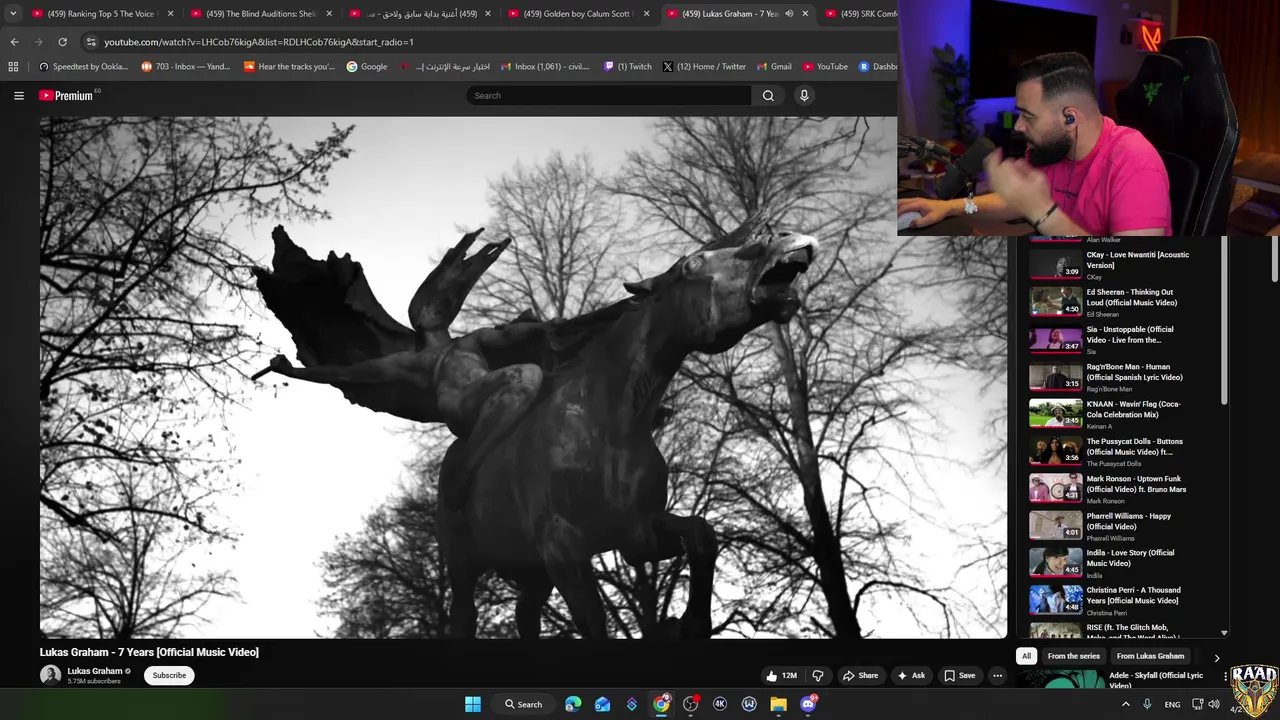Open the Lukas Graham channel avatar
The image size is (1280, 720).
click(x=50, y=675)
